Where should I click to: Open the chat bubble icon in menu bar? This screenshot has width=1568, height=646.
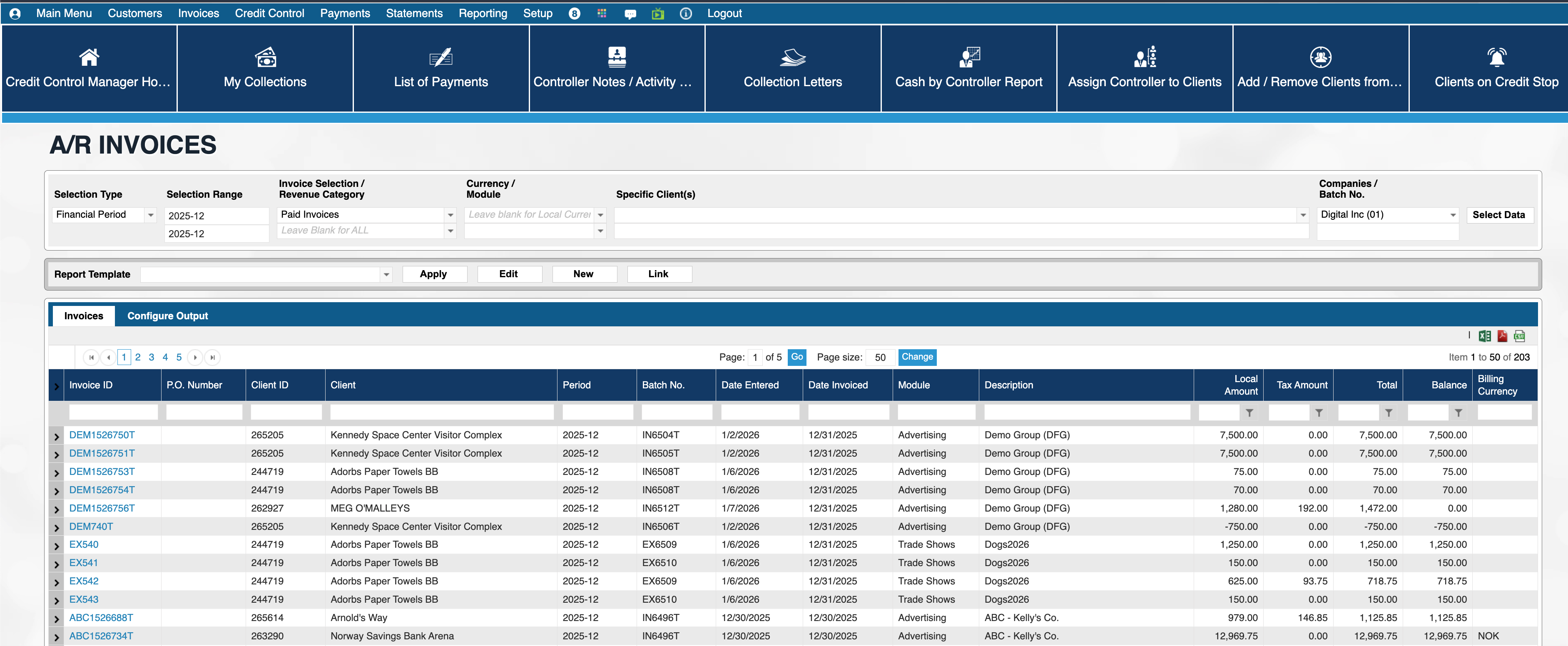click(630, 13)
